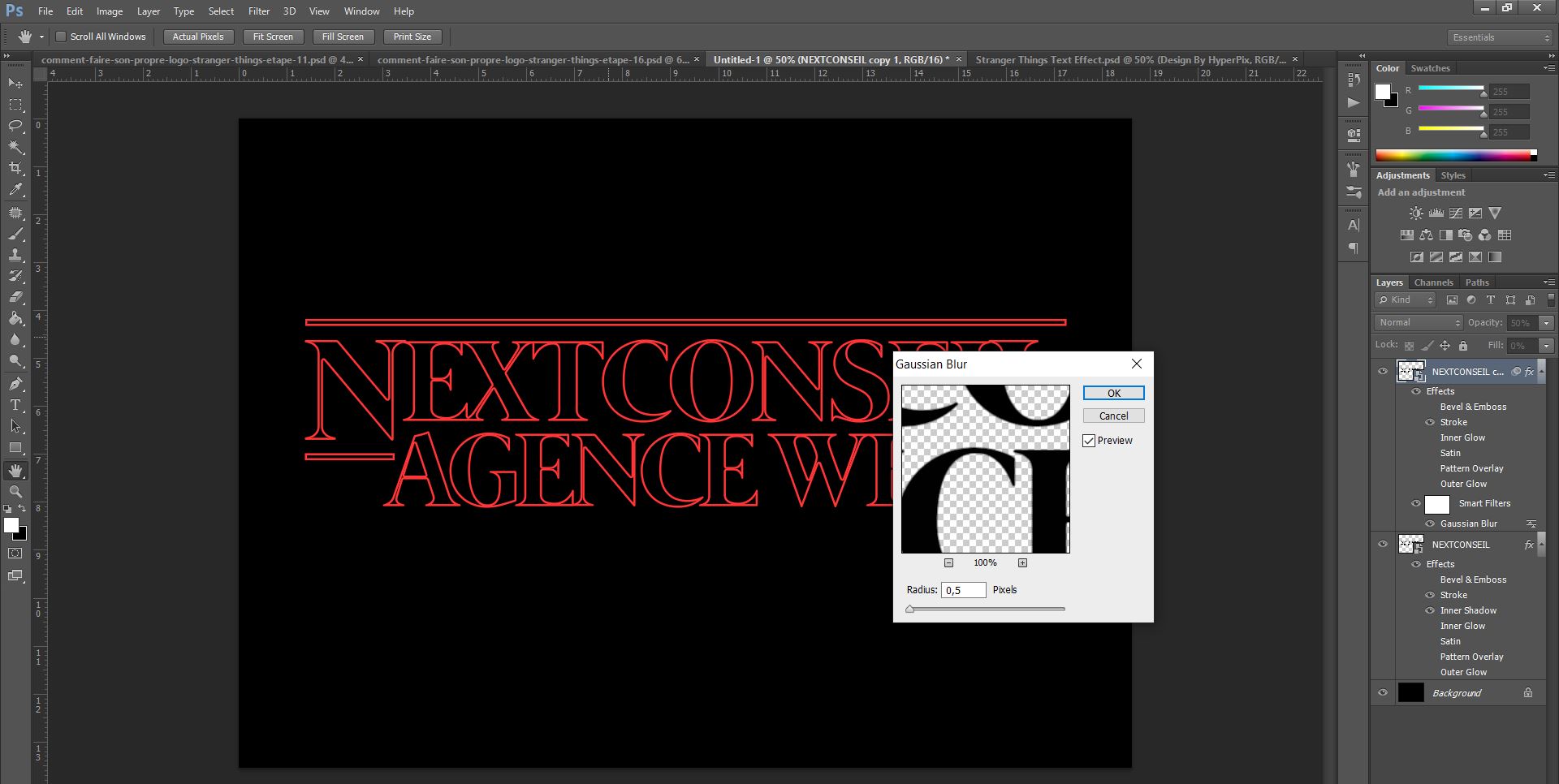The height and width of the screenshot is (784, 1559).
Task: Uncheck Preview in Gaussian Blur dialog
Action: tap(1089, 441)
